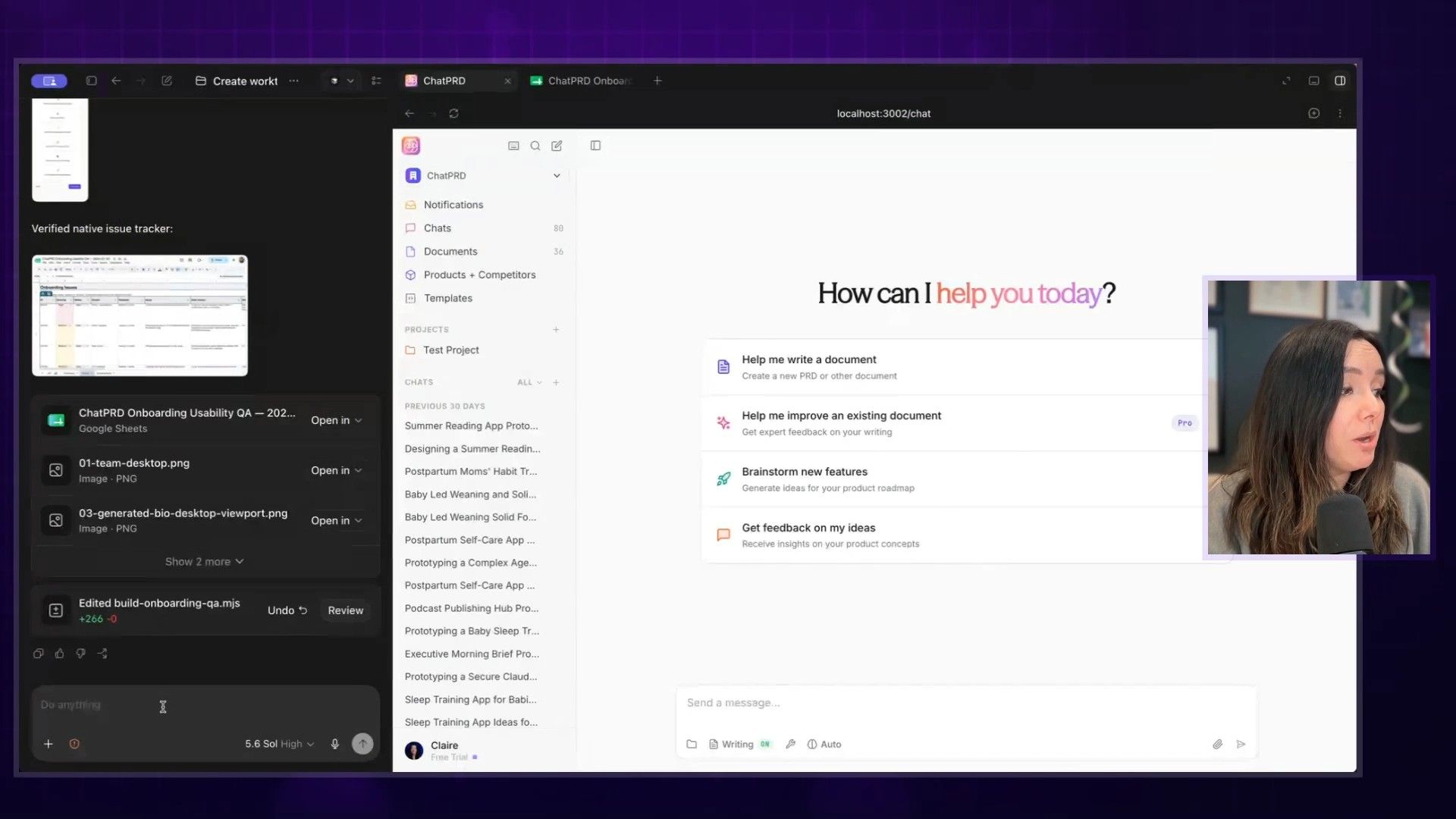This screenshot has width=1456, height=819.
Task: Open Templates in ChatPRD sidebar
Action: [484, 299]
